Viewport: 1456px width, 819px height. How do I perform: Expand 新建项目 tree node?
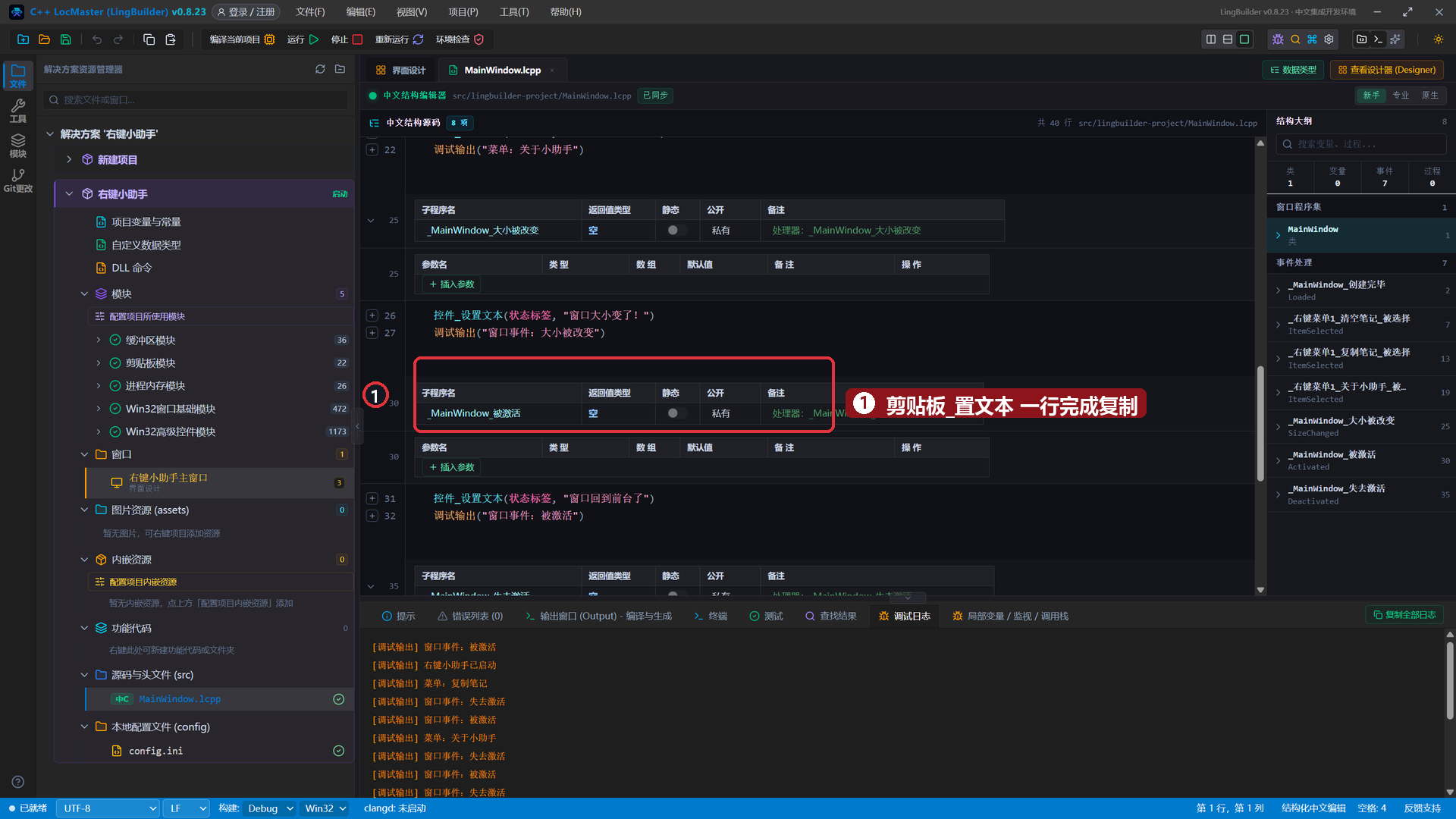tap(69, 159)
